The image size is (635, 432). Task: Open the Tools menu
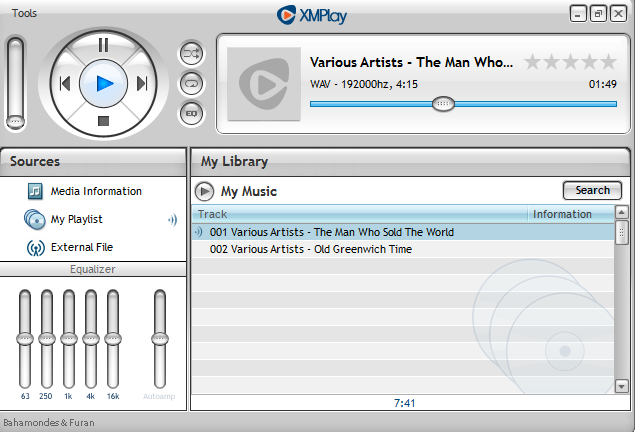[x=24, y=13]
